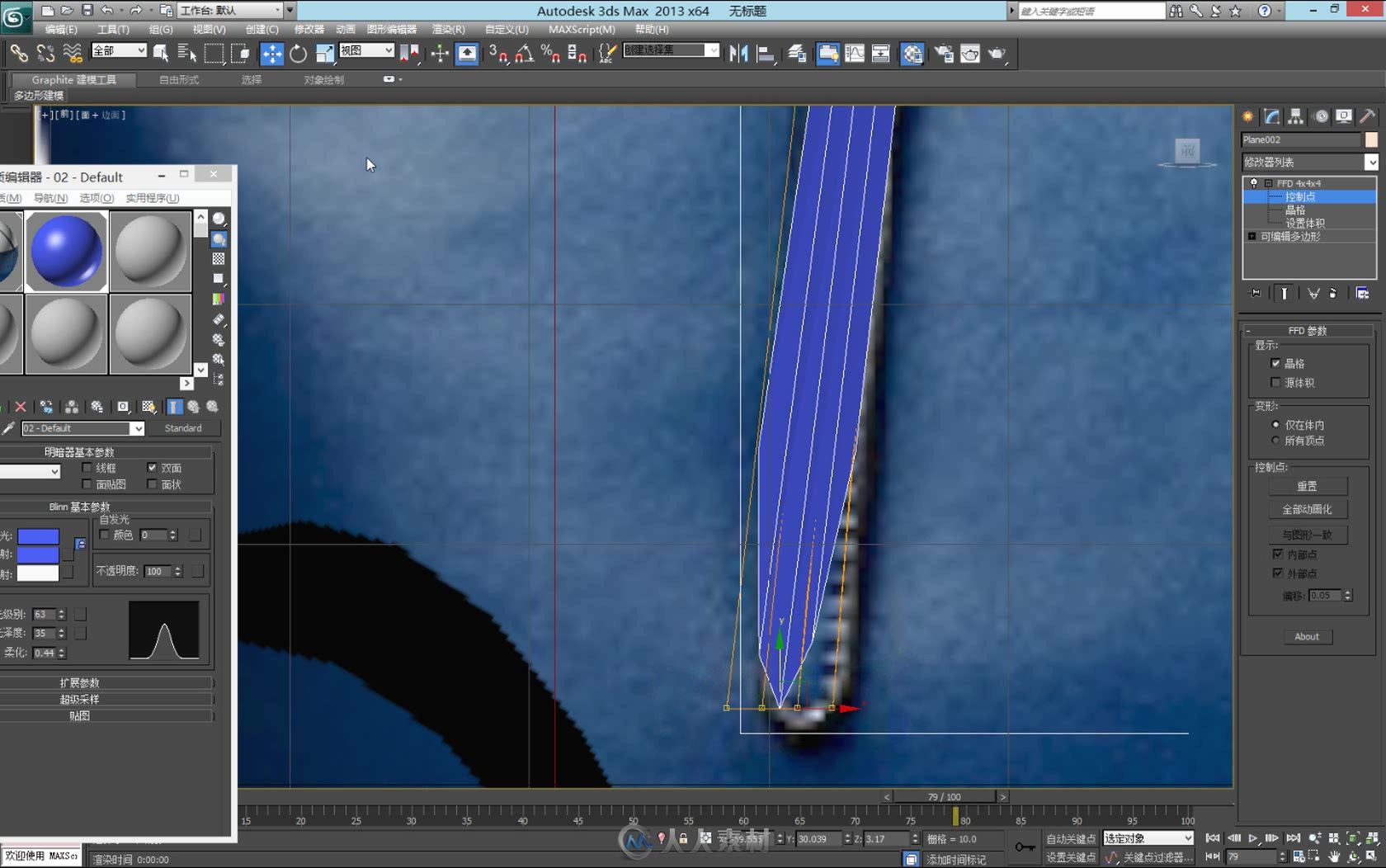This screenshot has width=1386, height=868.
Task: Open the shader type dropdown in Material Editor
Action: [30, 471]
